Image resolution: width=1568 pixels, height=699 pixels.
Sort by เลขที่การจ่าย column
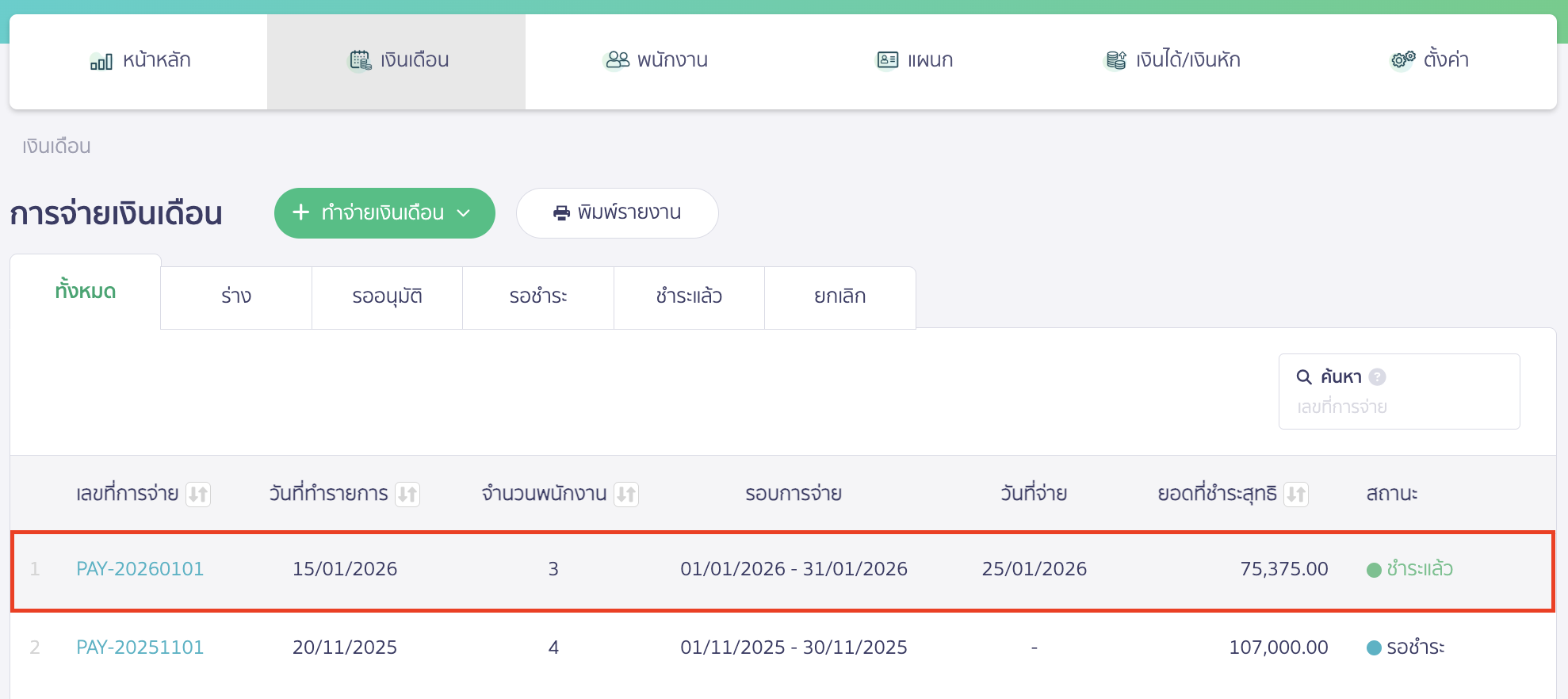pyautogui.click(x=198, y=495)
